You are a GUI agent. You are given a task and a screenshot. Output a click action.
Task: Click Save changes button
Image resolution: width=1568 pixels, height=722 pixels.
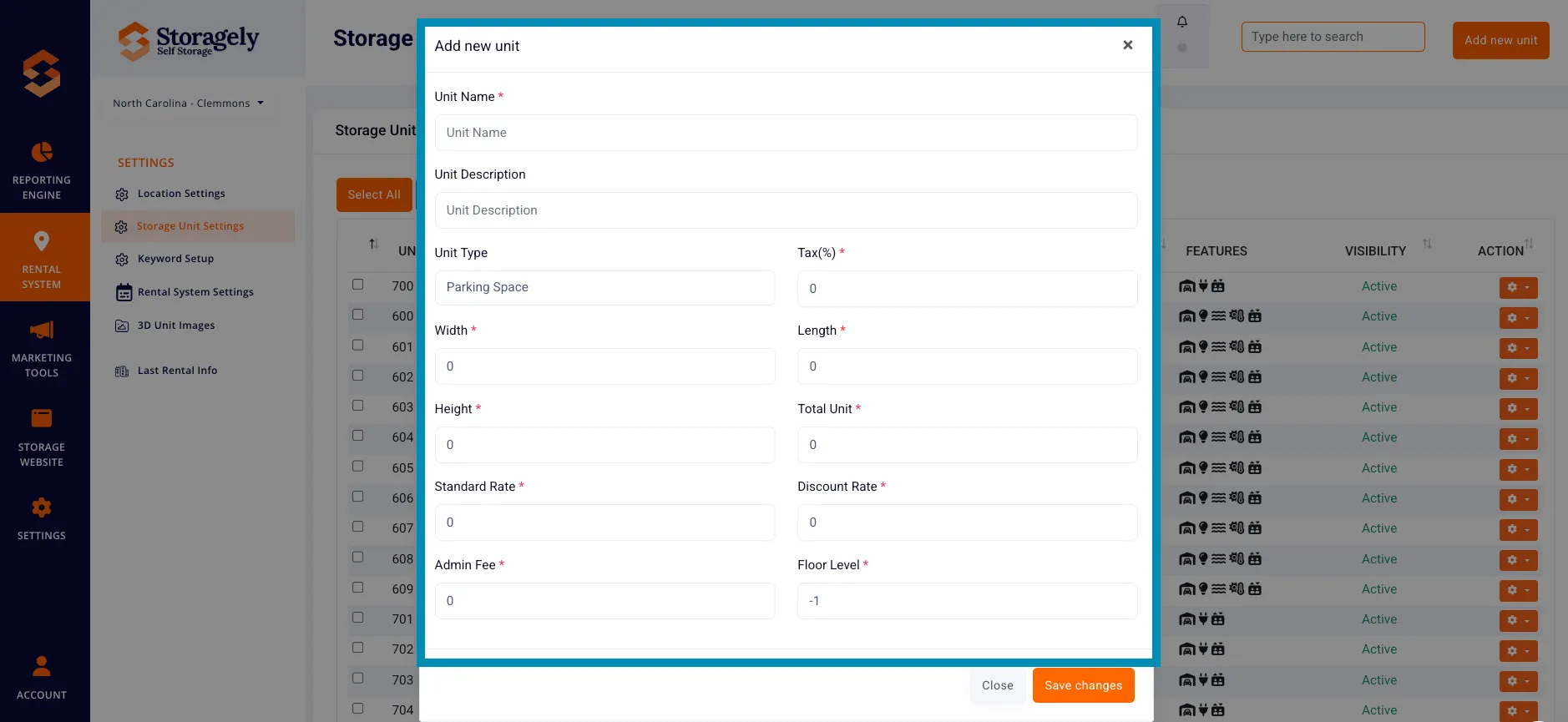[1083, 685]
